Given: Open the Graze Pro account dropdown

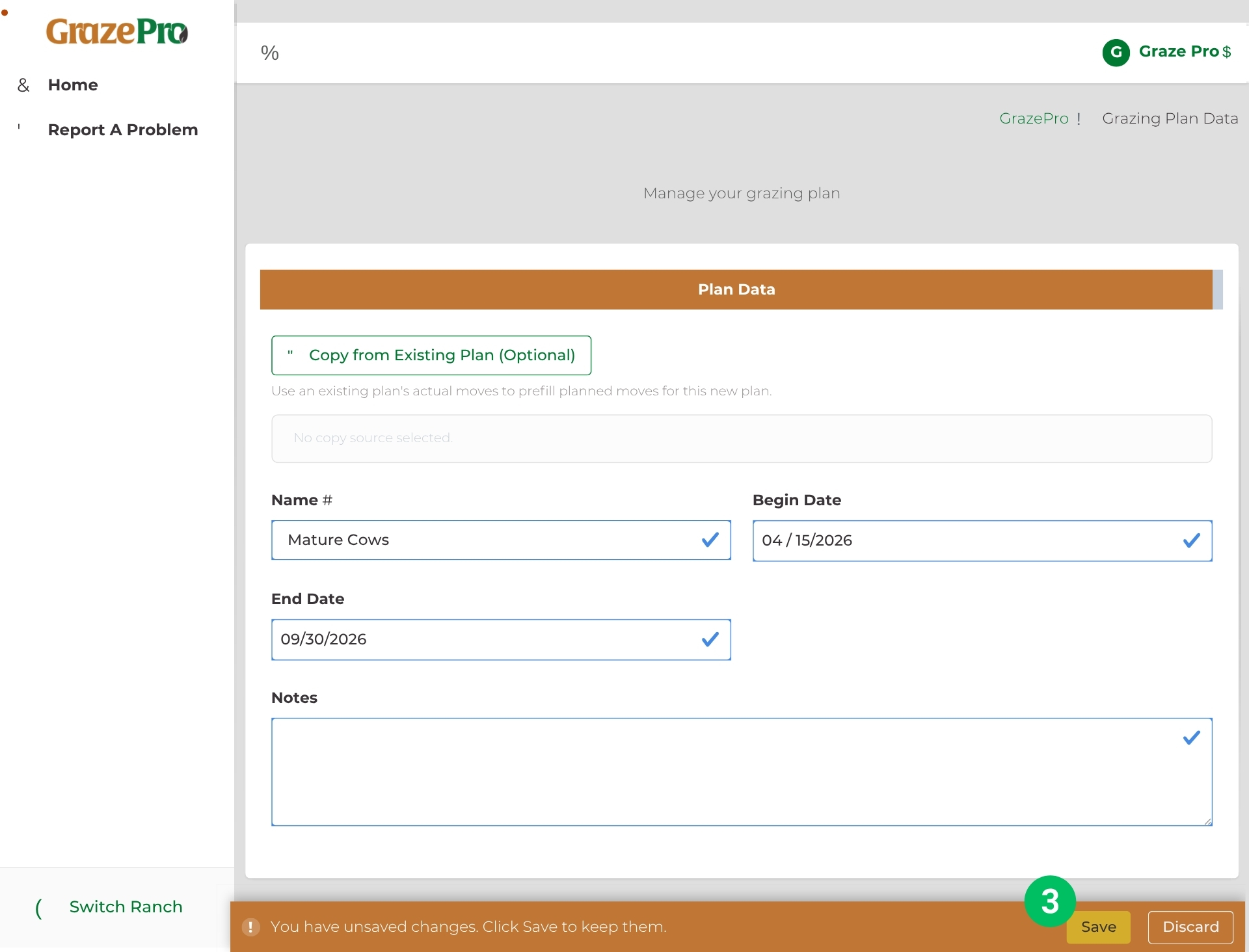Looking at the screenshot, I should pyautogui.click(x=1185, y=51).
